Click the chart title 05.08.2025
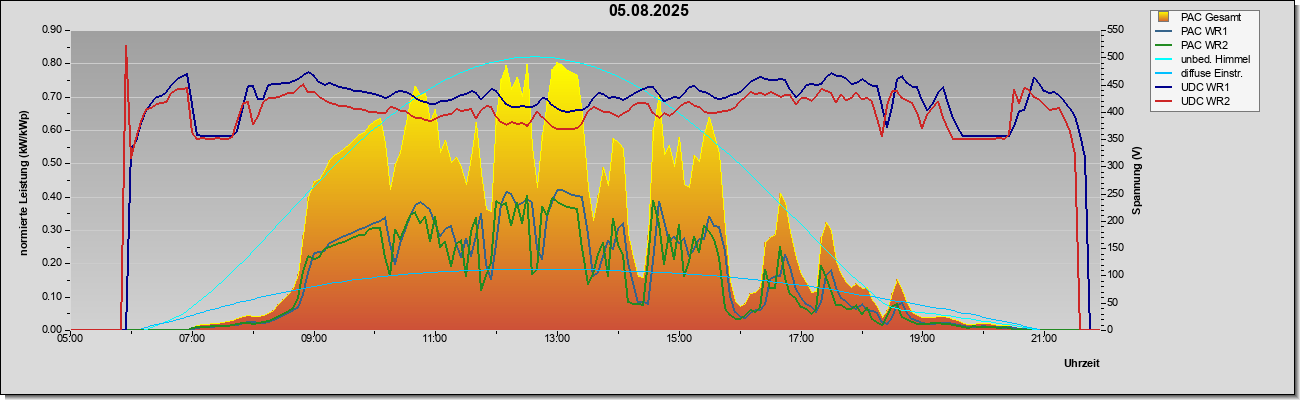Image resolution: width=1300 pixels, height=400 pixels. pos(649,11)
